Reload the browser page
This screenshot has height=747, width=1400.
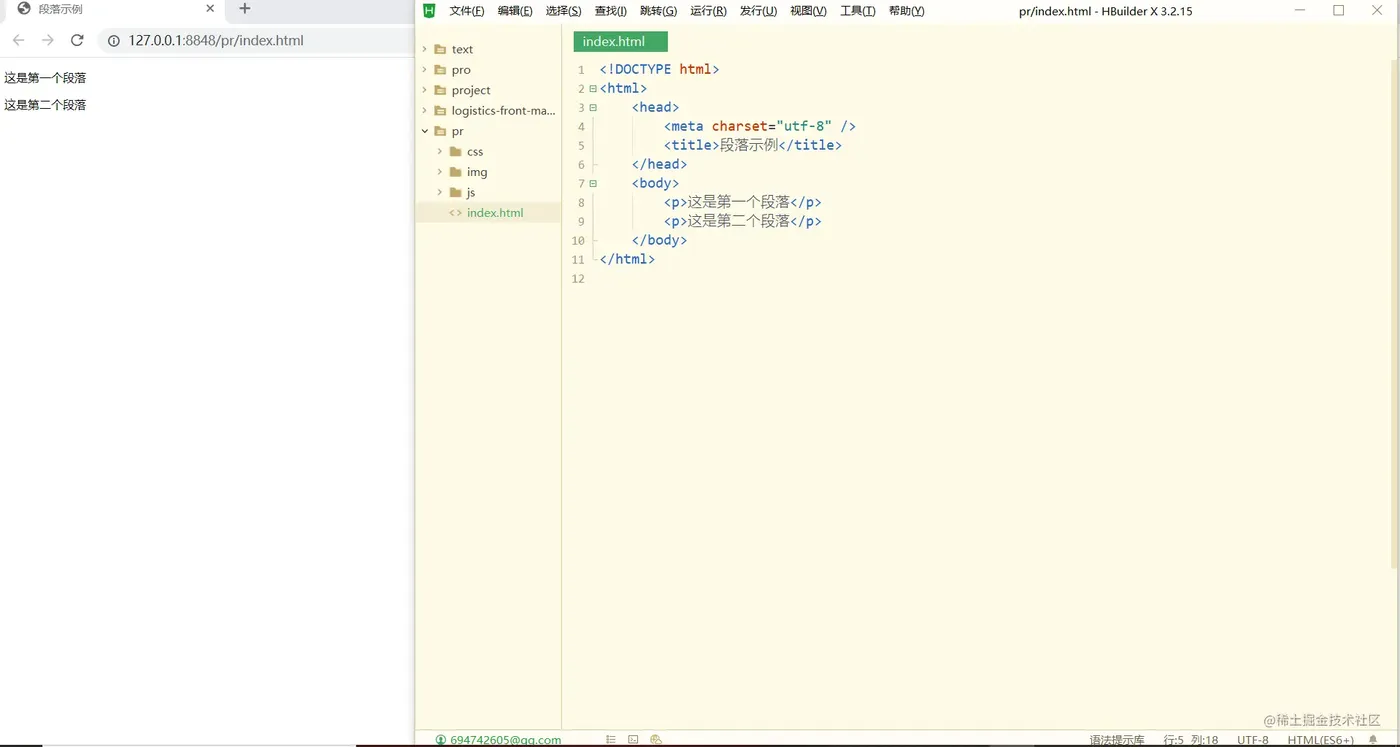[77, 41]
